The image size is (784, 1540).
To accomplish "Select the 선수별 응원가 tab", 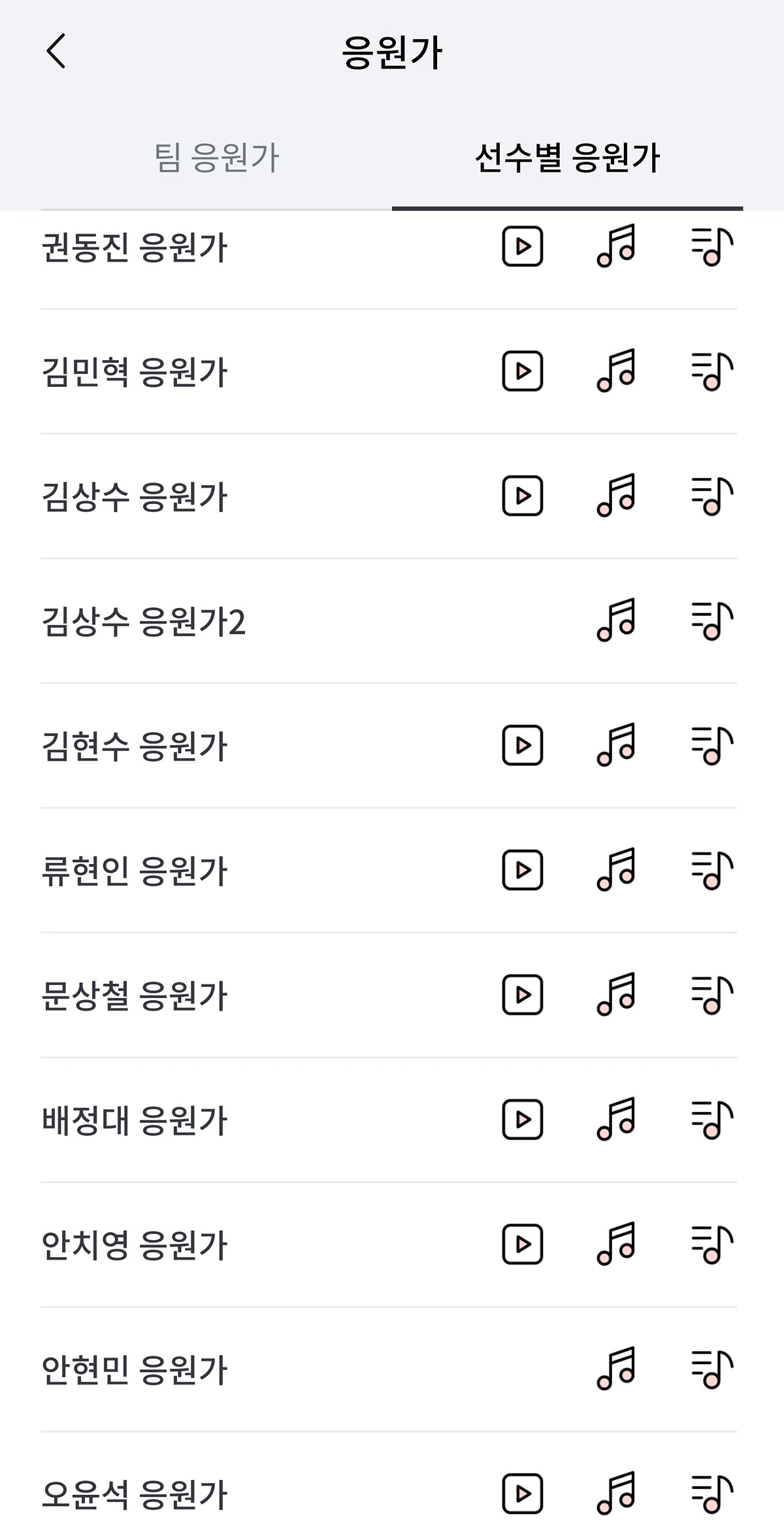I will (567, 158).
